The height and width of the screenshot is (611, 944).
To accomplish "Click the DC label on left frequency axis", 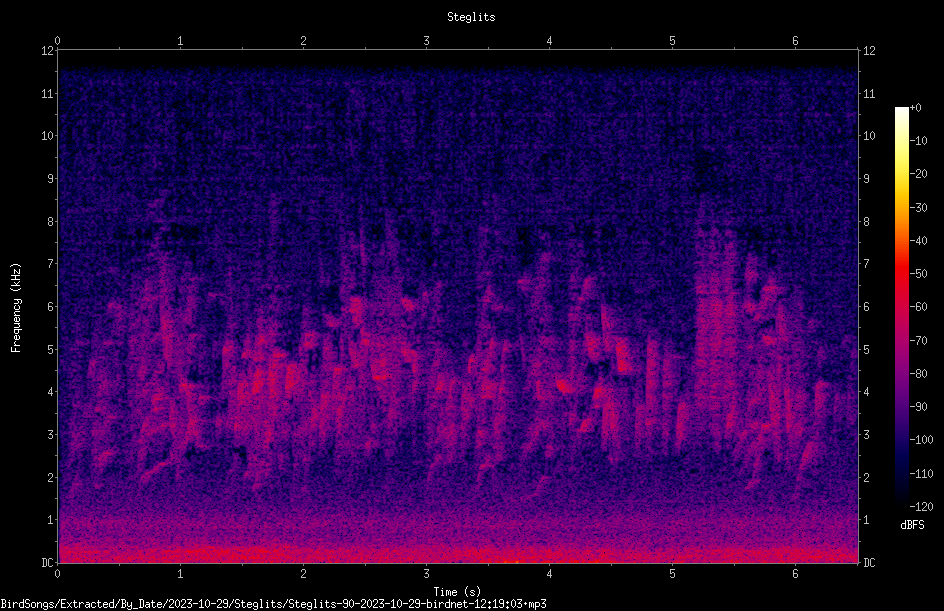I will (48, 563).
